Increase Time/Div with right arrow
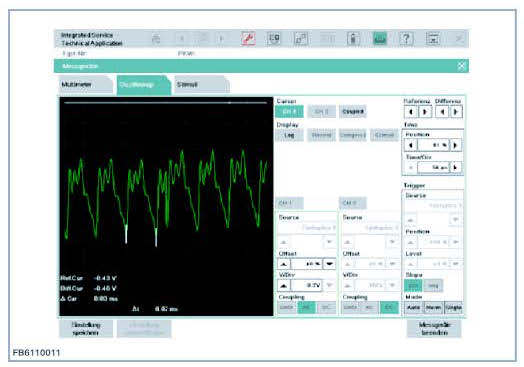The image size is (524, 367). pyautogui.click(x=455, y=167)
